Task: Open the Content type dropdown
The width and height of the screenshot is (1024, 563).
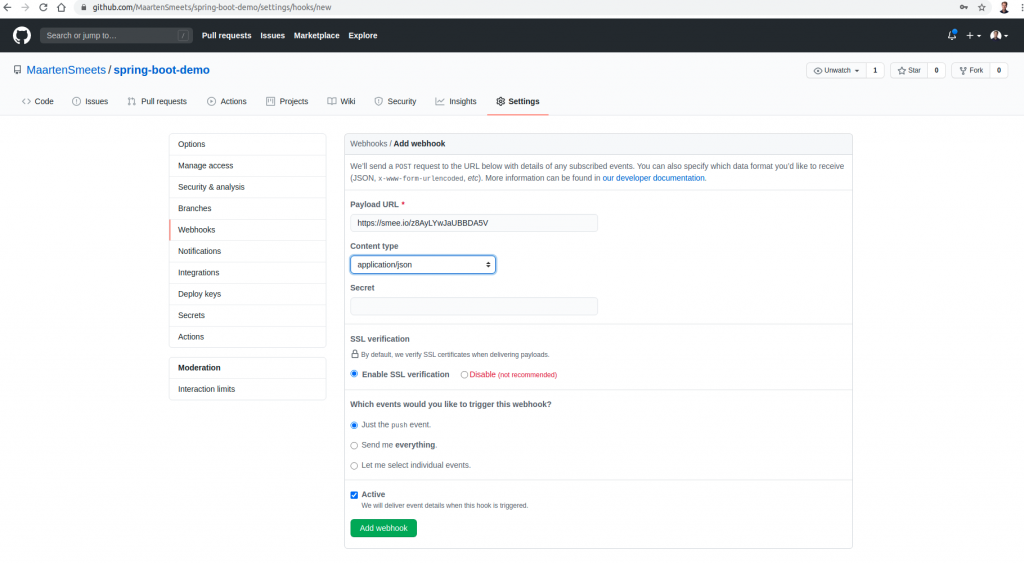Action: pos(422,265)
